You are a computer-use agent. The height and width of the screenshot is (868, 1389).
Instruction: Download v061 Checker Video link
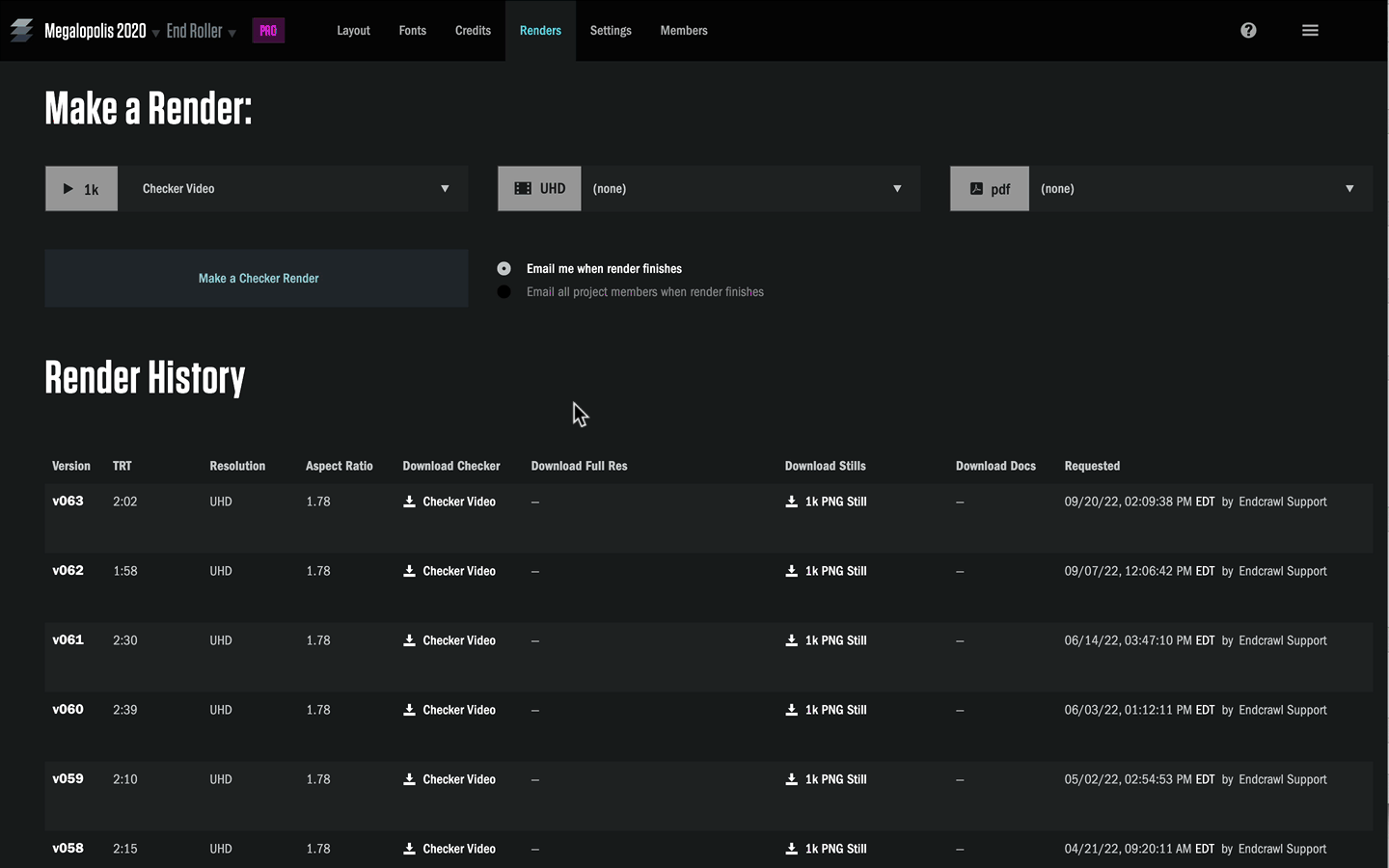coord(459,640)
